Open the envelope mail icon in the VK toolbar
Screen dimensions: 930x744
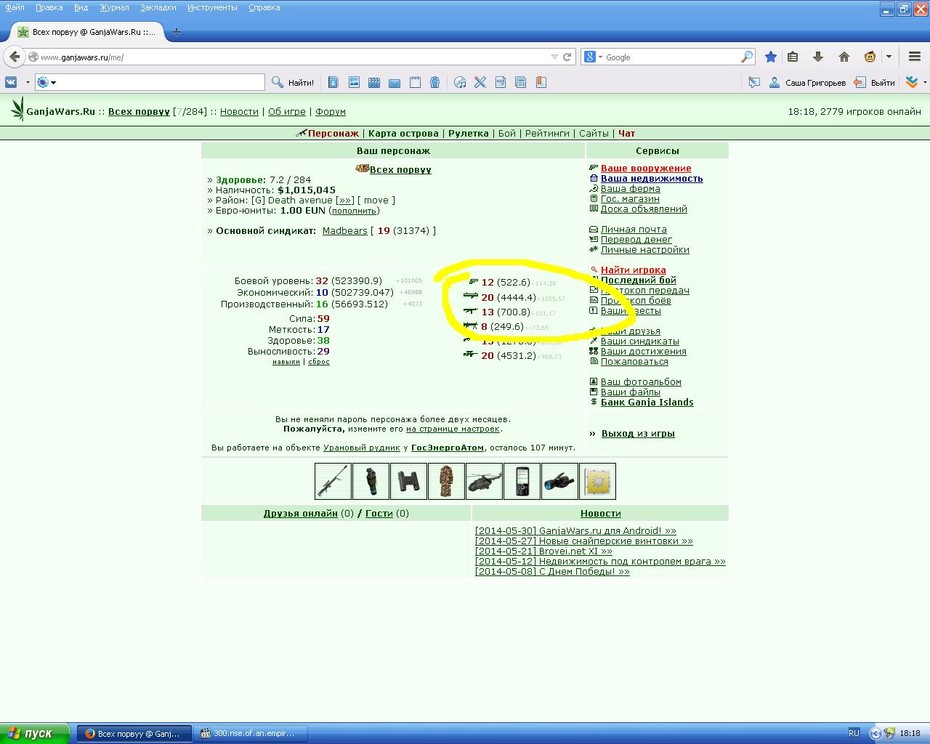394,83
